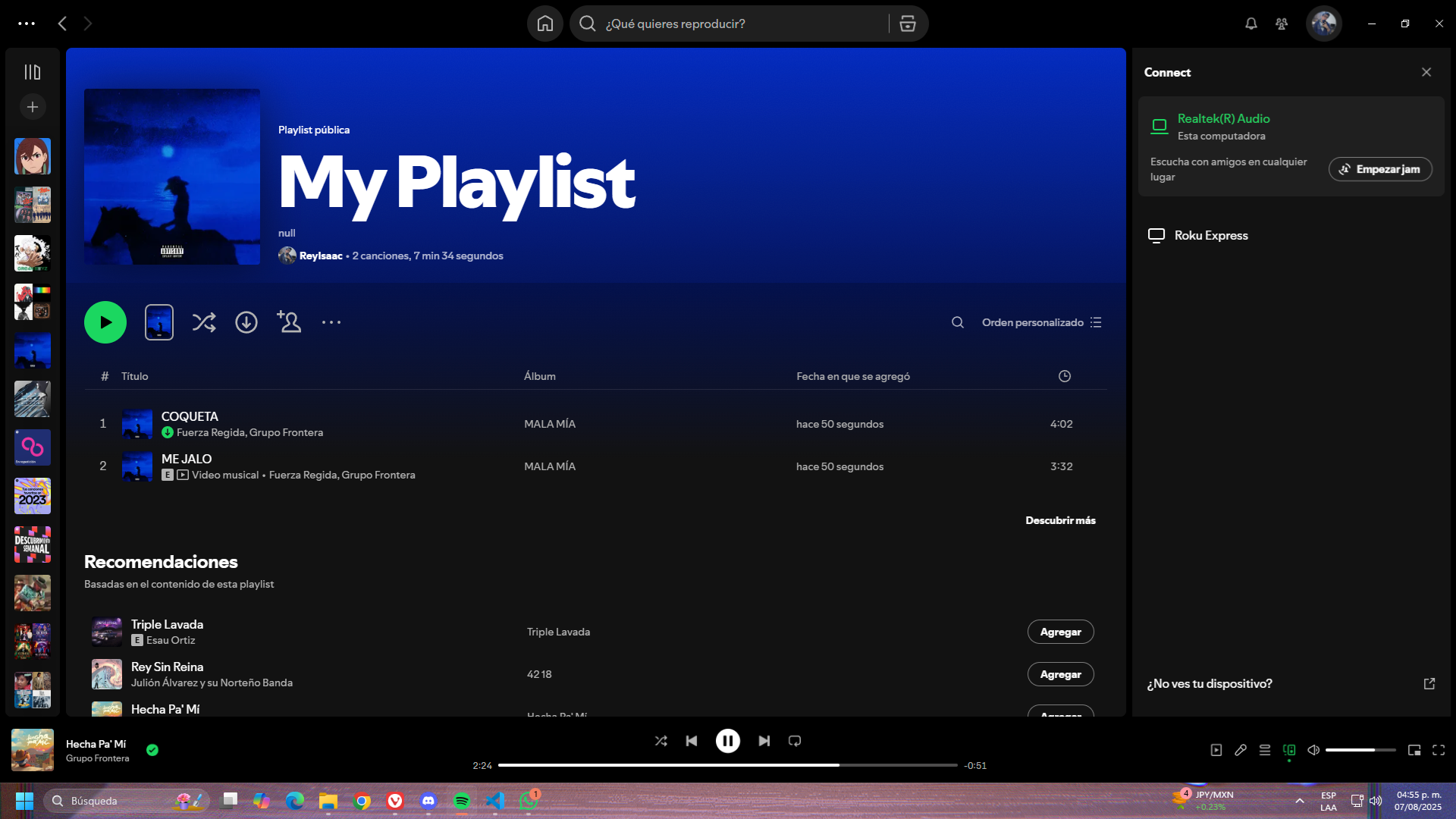Switch to Esta computadora Realtek(R) Audio device
1456x819 pixels.
point(1222,127)
